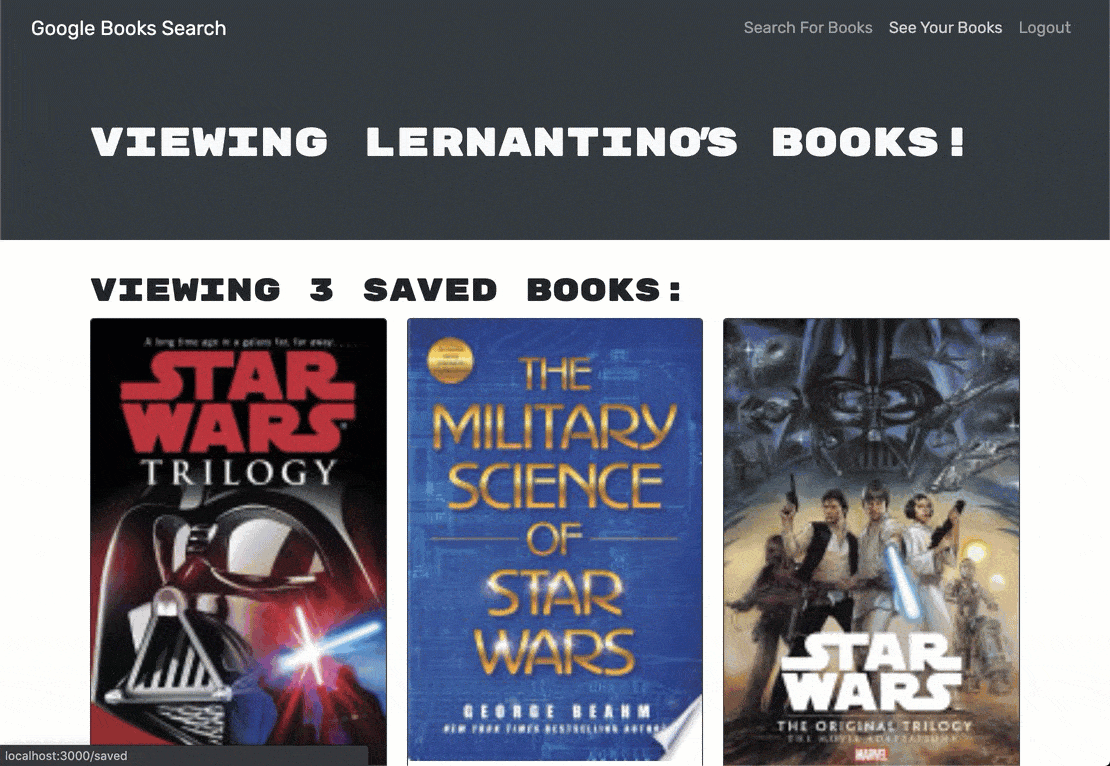The image size is (1110, 766).
Task: Click the localhost:3000/saved status bar URL
Action: [66, 756]
